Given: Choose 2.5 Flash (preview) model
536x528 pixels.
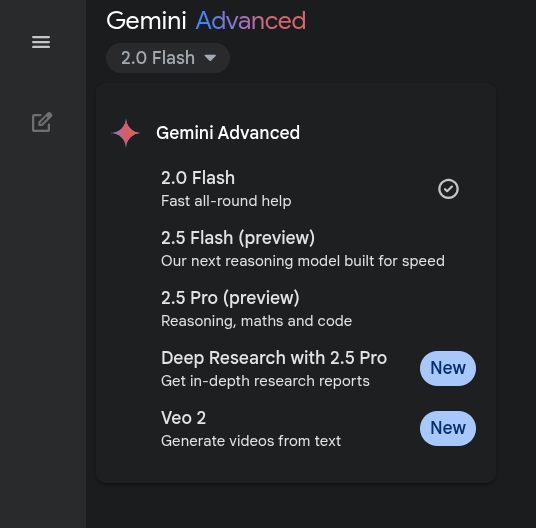Looking at the screenshot, I should pyautogui.click(x=296, y=249).
